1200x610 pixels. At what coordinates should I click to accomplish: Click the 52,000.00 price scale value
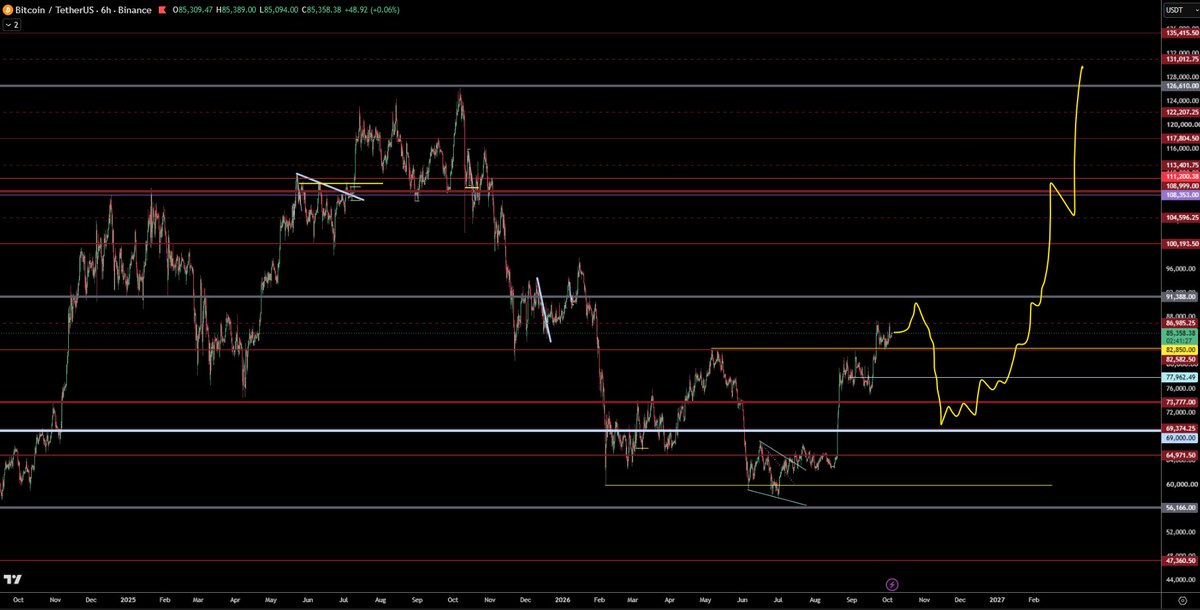coord(1181,533)
